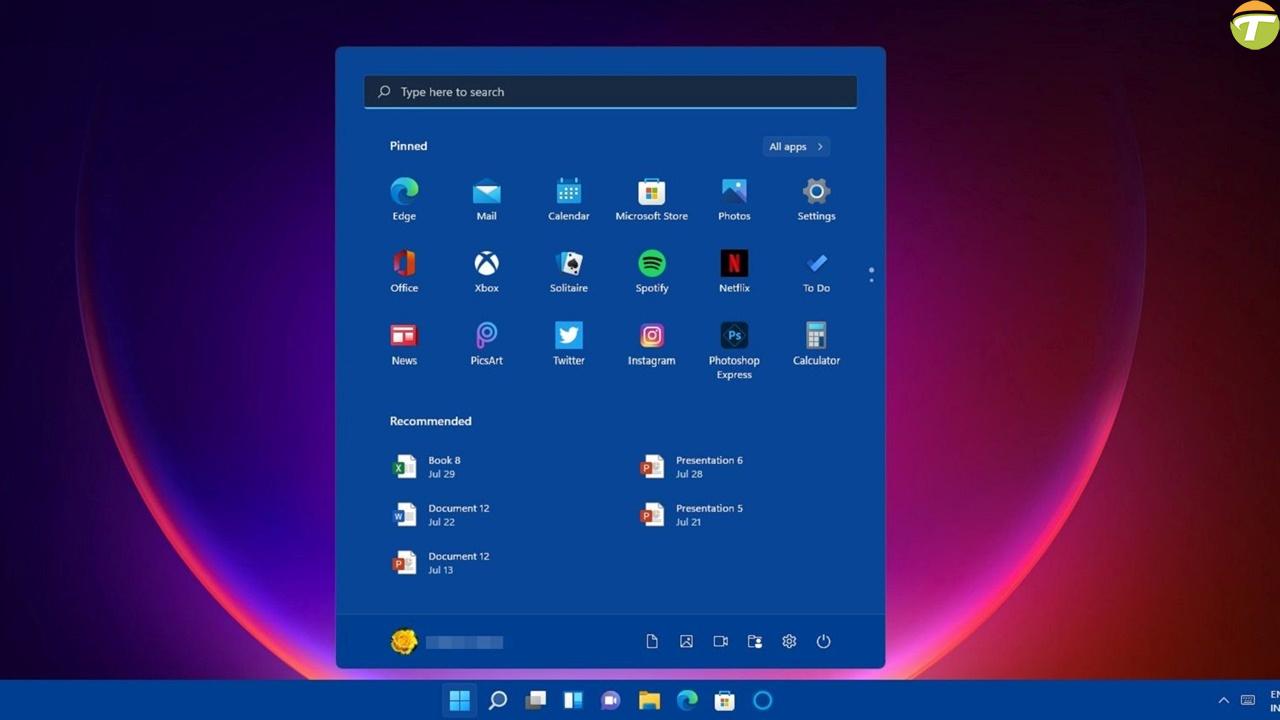This screenshot has height=720, width=1280.
Task: Open the Xbox app
Action: [x=486, y=271]
